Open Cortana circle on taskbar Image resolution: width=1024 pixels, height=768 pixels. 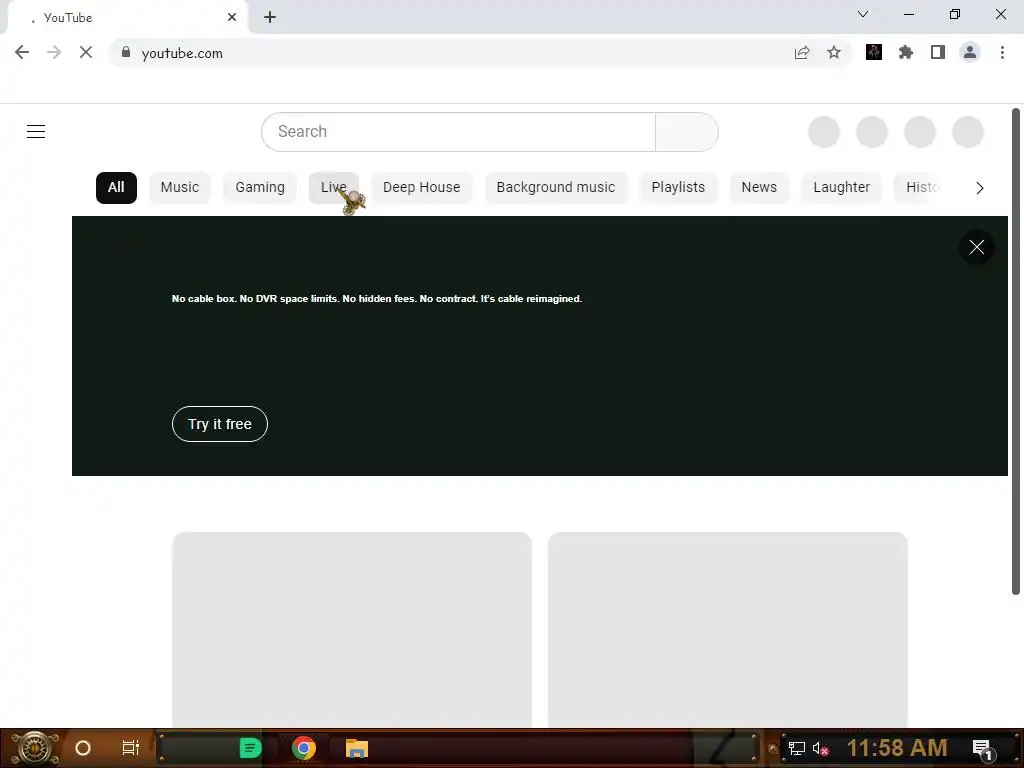pos(83,748)
